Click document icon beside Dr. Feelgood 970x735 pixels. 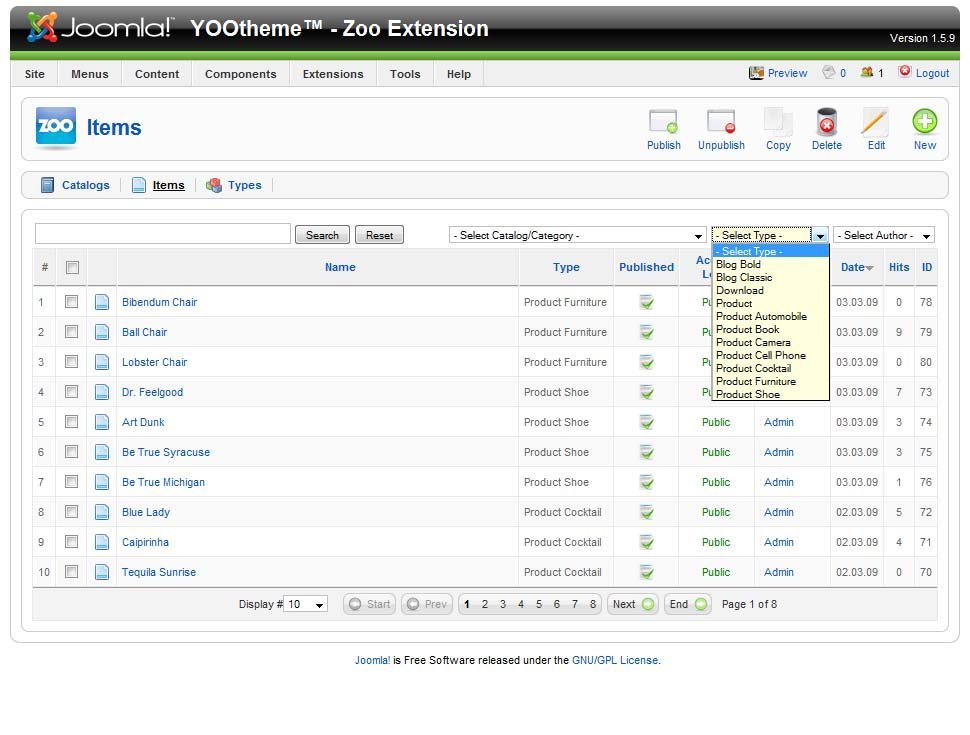point(102,392)
